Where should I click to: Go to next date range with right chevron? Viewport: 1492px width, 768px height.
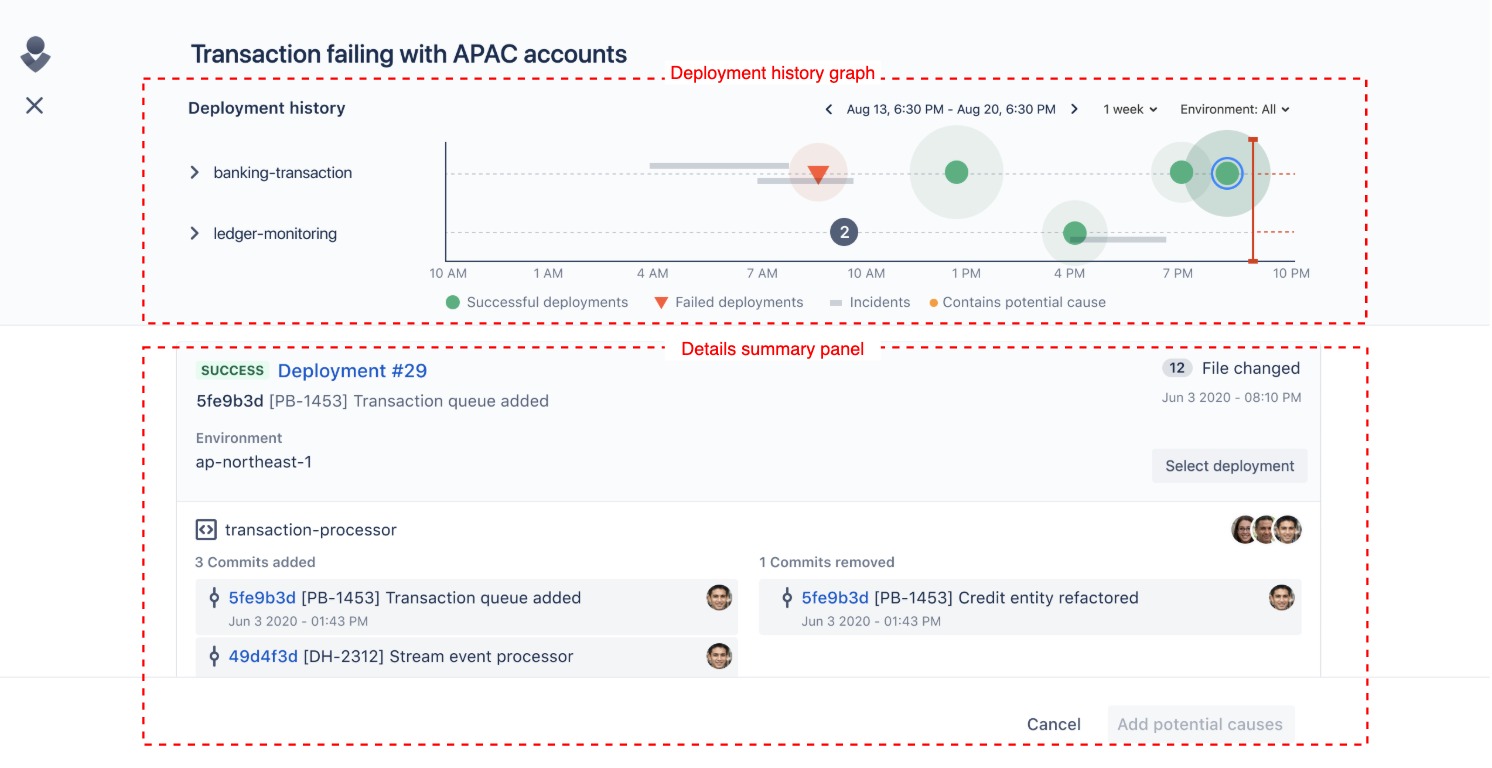coord(1075,109)
